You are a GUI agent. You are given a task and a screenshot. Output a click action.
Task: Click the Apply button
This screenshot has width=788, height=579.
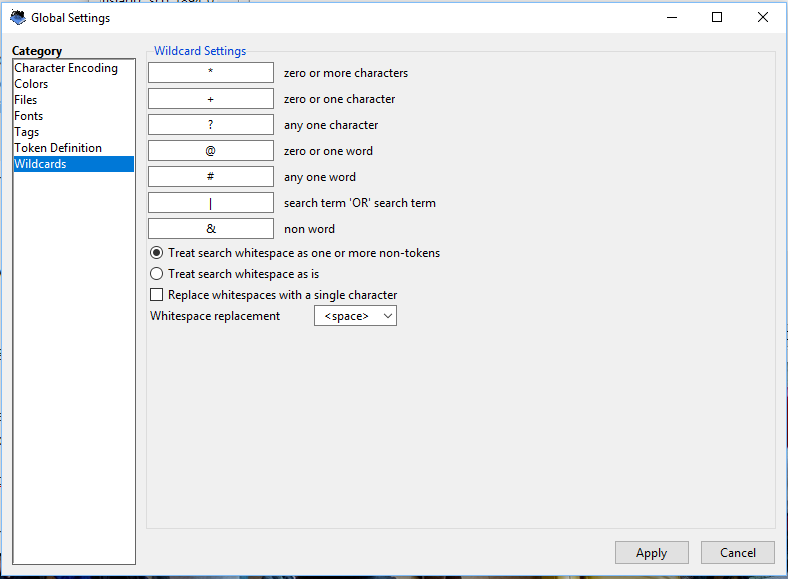coord(651,553)
